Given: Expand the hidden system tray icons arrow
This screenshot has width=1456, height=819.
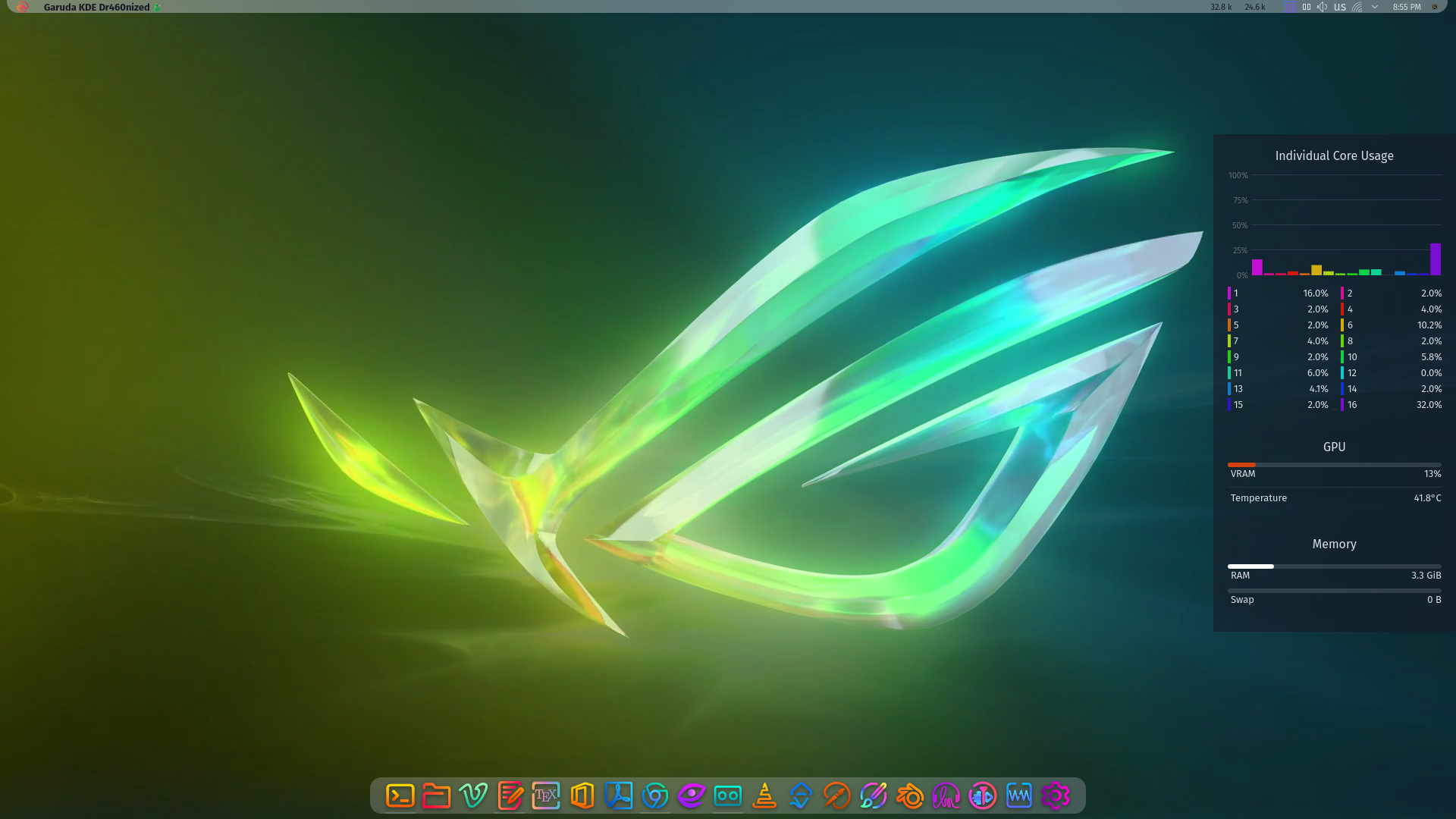Looking at the screenshot, I should [1375, 7].
